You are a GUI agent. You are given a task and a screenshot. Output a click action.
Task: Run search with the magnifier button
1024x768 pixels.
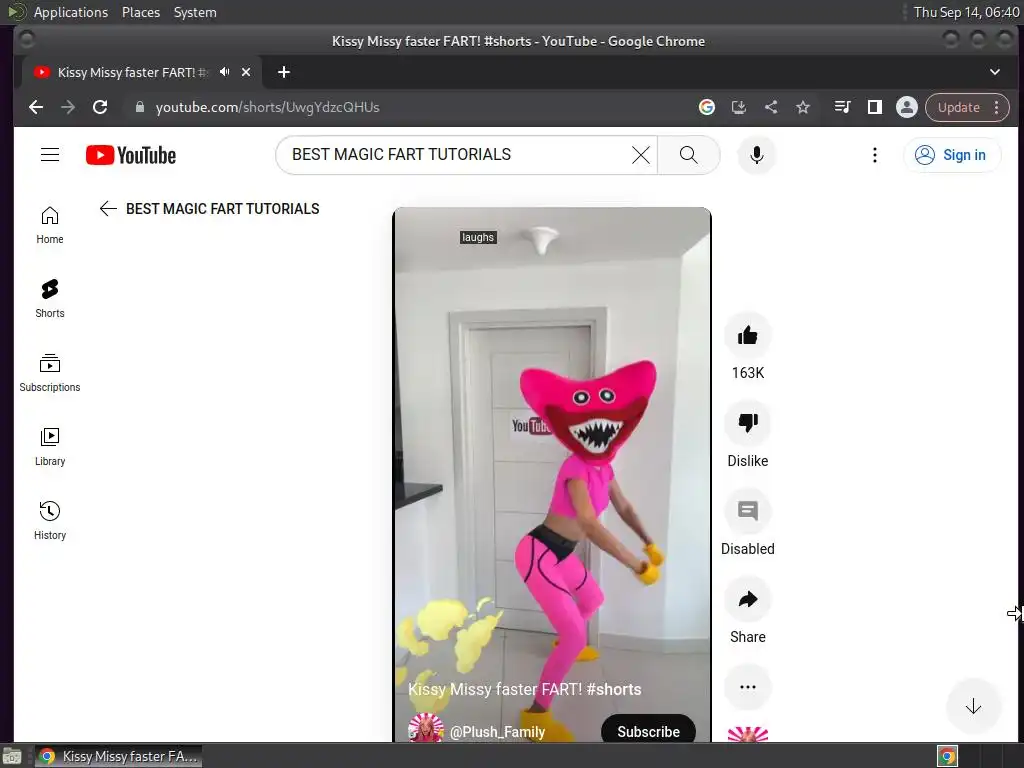click(x=688, y=155)
